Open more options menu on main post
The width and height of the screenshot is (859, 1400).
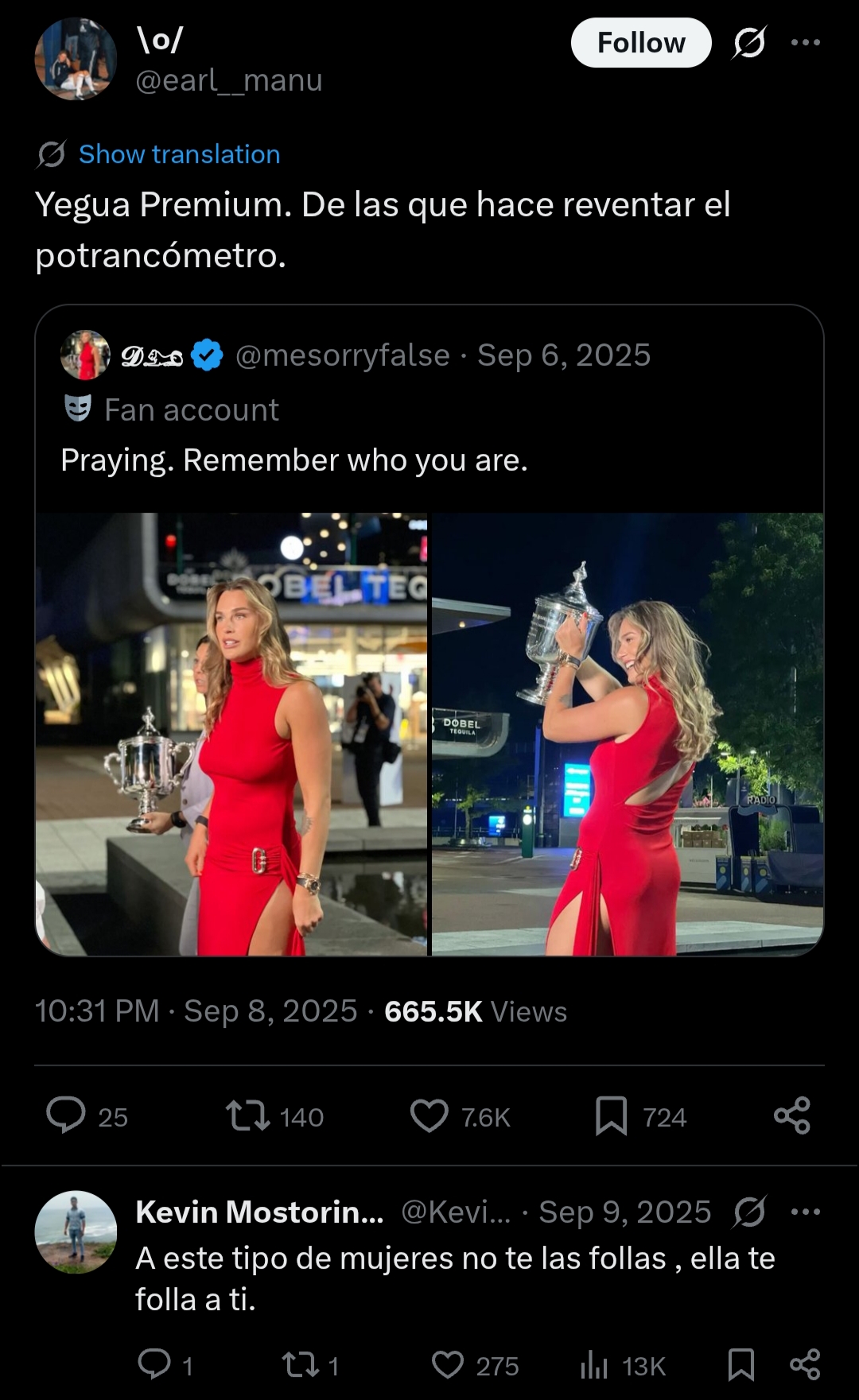(805, 43)
